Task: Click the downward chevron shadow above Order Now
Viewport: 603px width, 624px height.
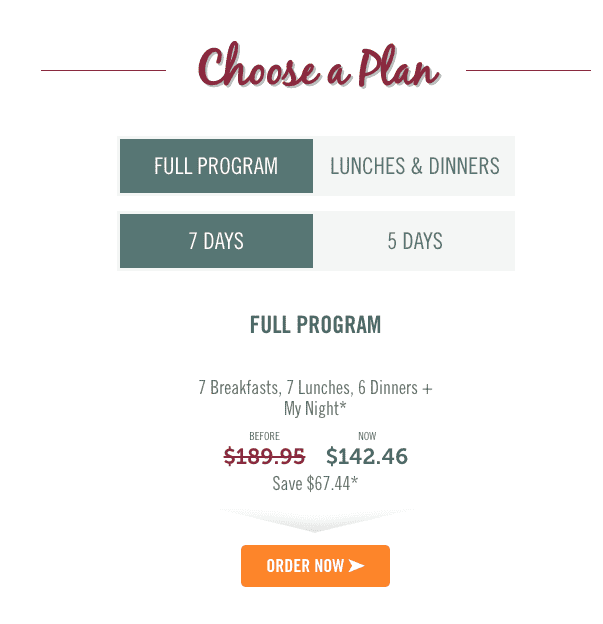Action: [x=315, y=520]
